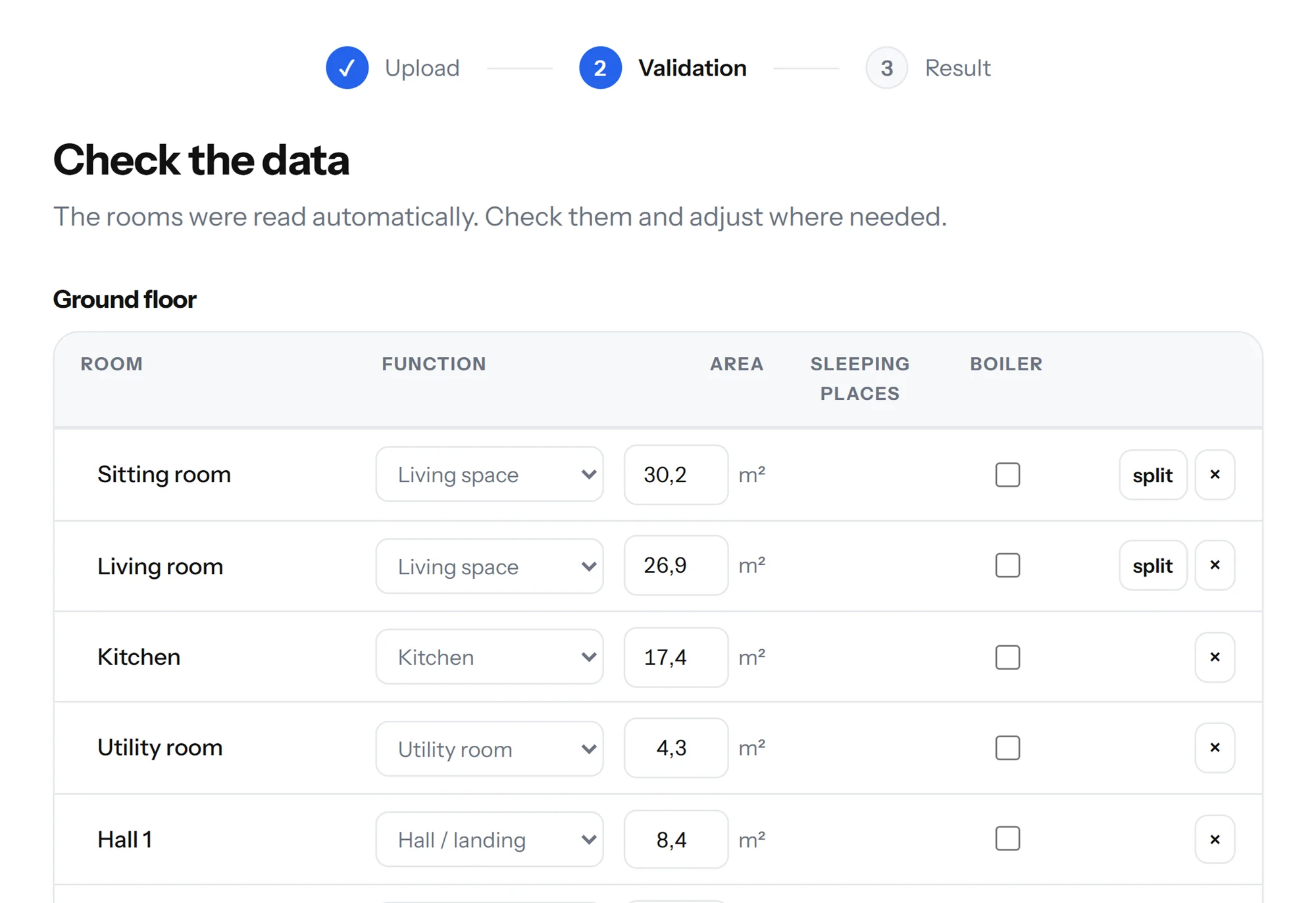Edit the 30,2 area field
The image size is (1316, 903).
pyautogui.click(x=676, y=475)
